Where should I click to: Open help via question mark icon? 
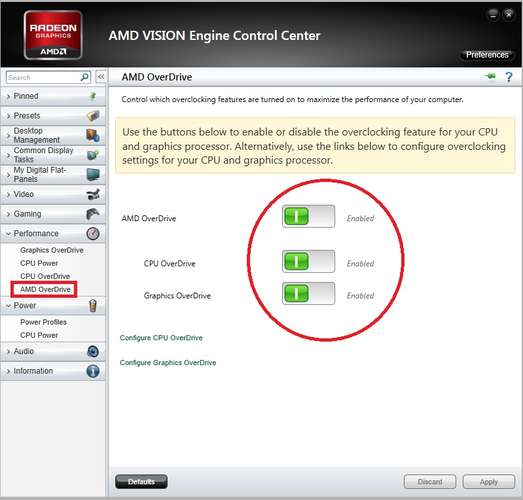coord(509,77)
